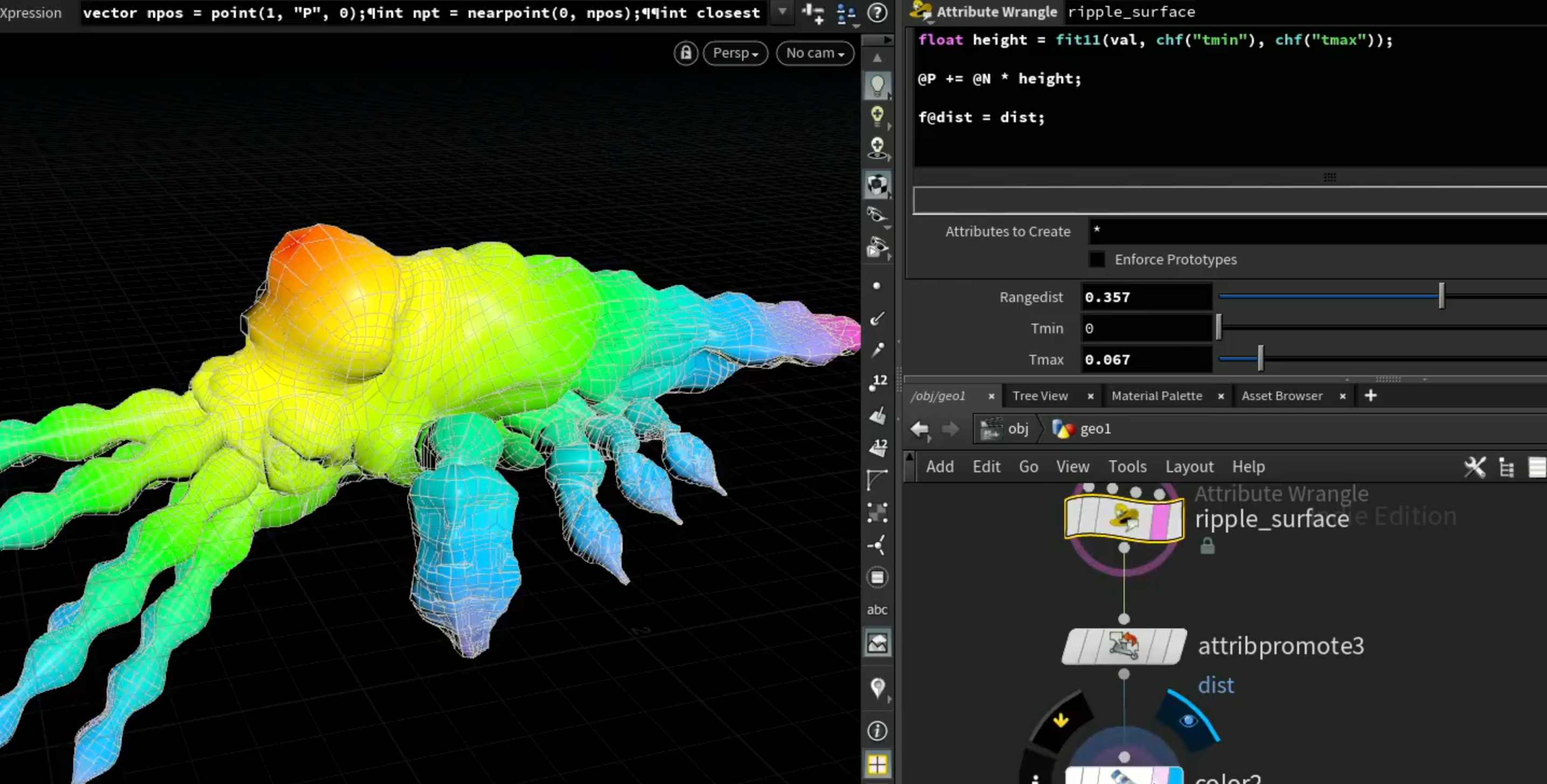Click the Tmax slider handle

[x=1260, y=359]
